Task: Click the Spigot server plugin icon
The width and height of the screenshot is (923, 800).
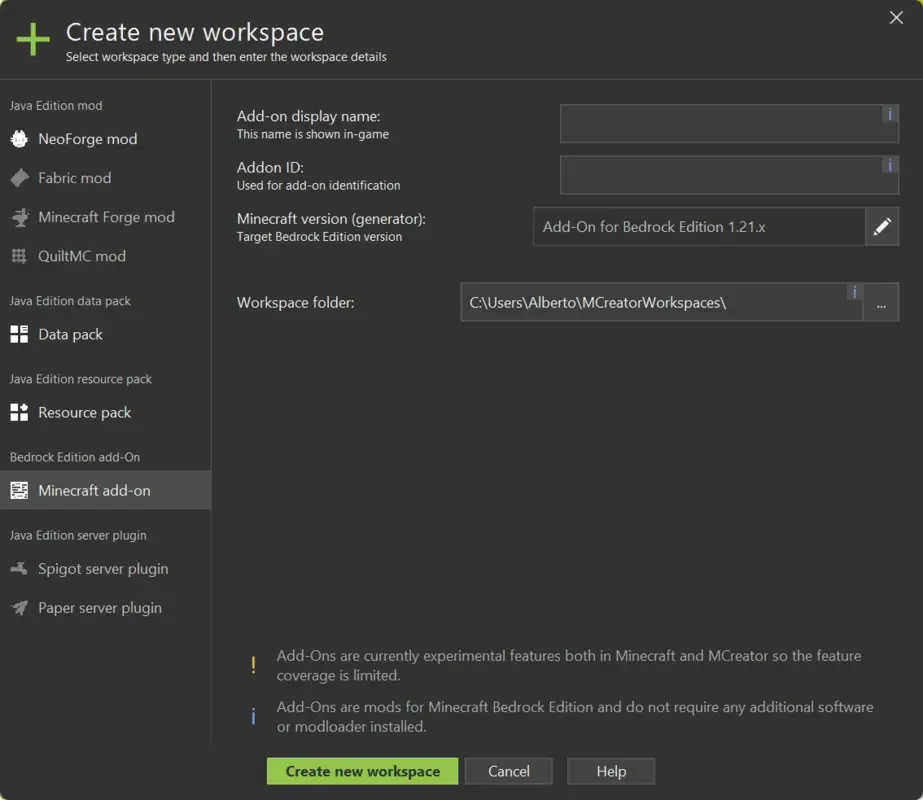Action: (x=17, y=568)
